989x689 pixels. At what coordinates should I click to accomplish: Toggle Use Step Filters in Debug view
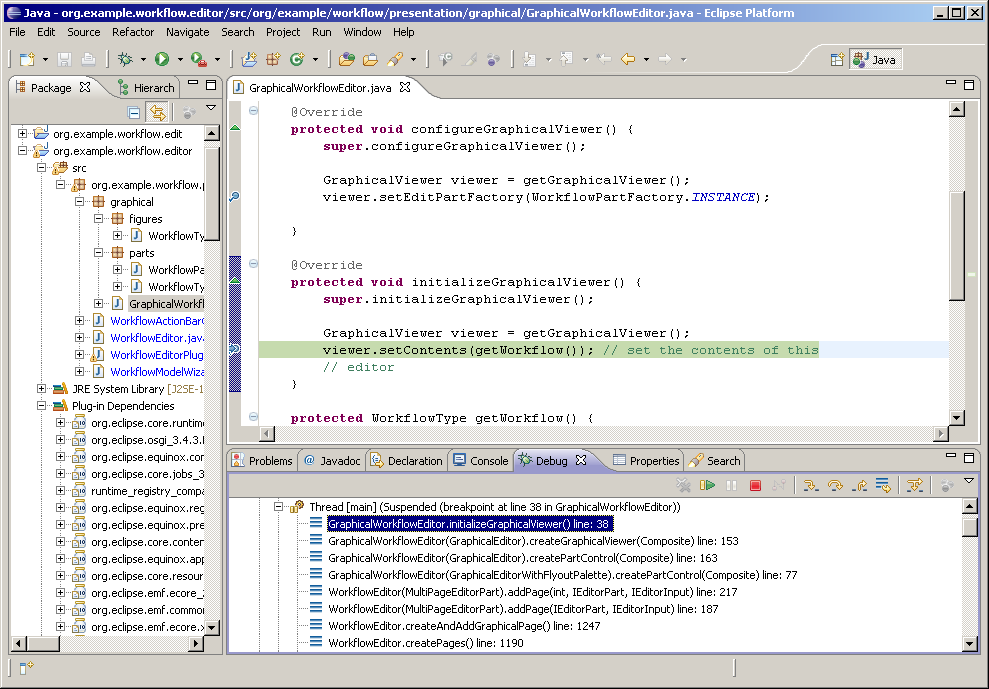click(x=914, y=485)
